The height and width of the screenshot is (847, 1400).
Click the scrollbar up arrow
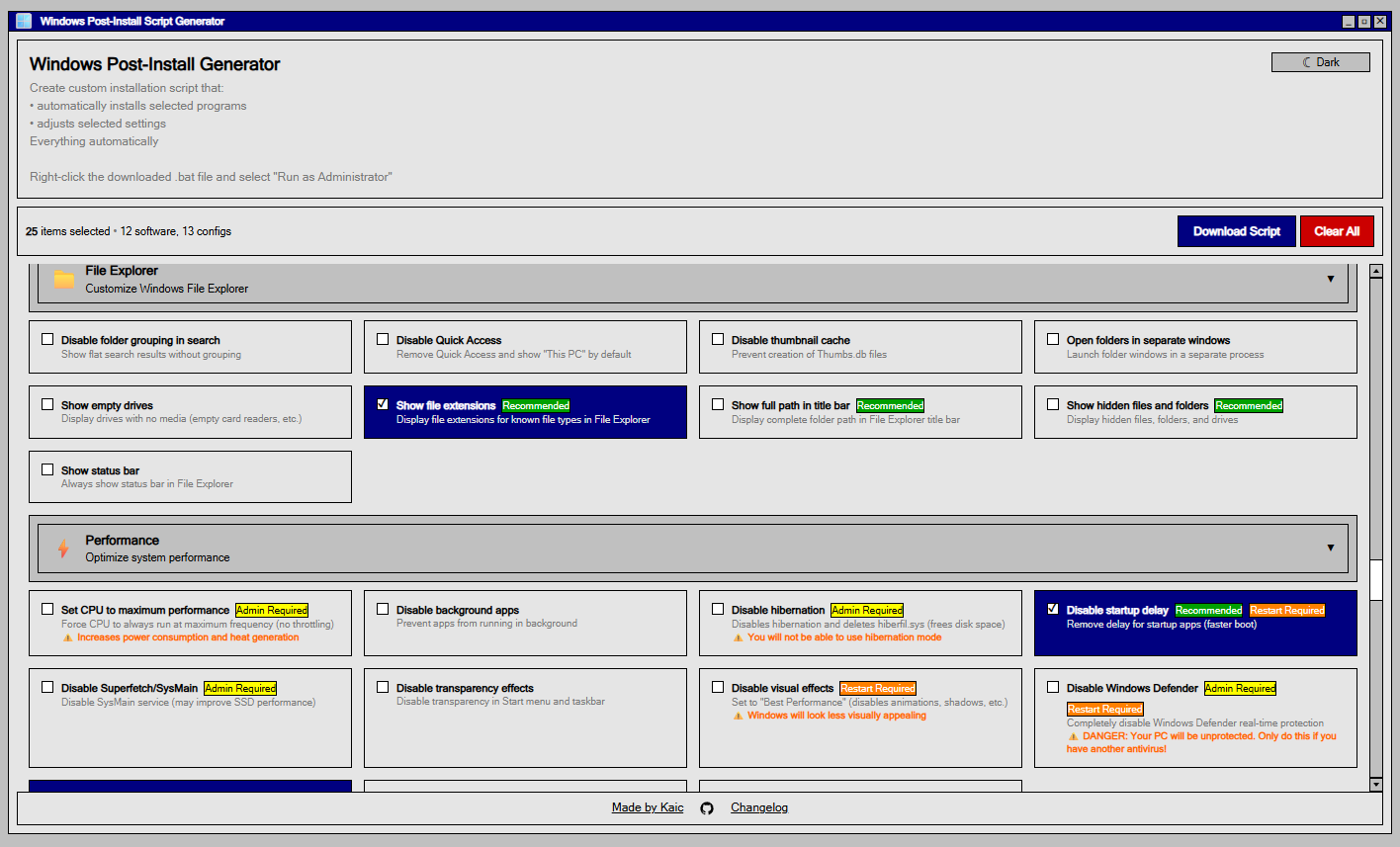tap(1376, 271)
